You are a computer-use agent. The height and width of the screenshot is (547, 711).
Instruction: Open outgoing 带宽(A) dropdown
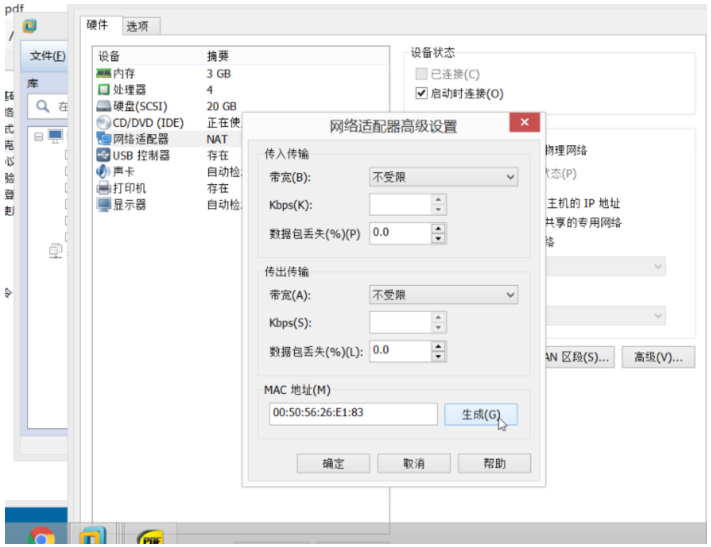click(x=443, y=295)
